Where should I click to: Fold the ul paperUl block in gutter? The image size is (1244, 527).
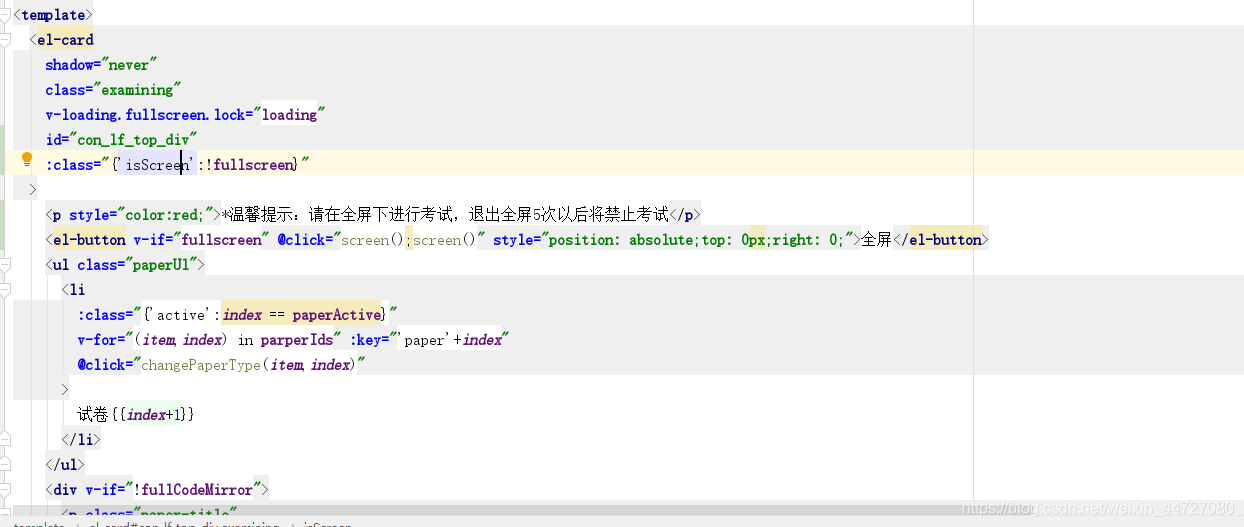pos(6,265)
